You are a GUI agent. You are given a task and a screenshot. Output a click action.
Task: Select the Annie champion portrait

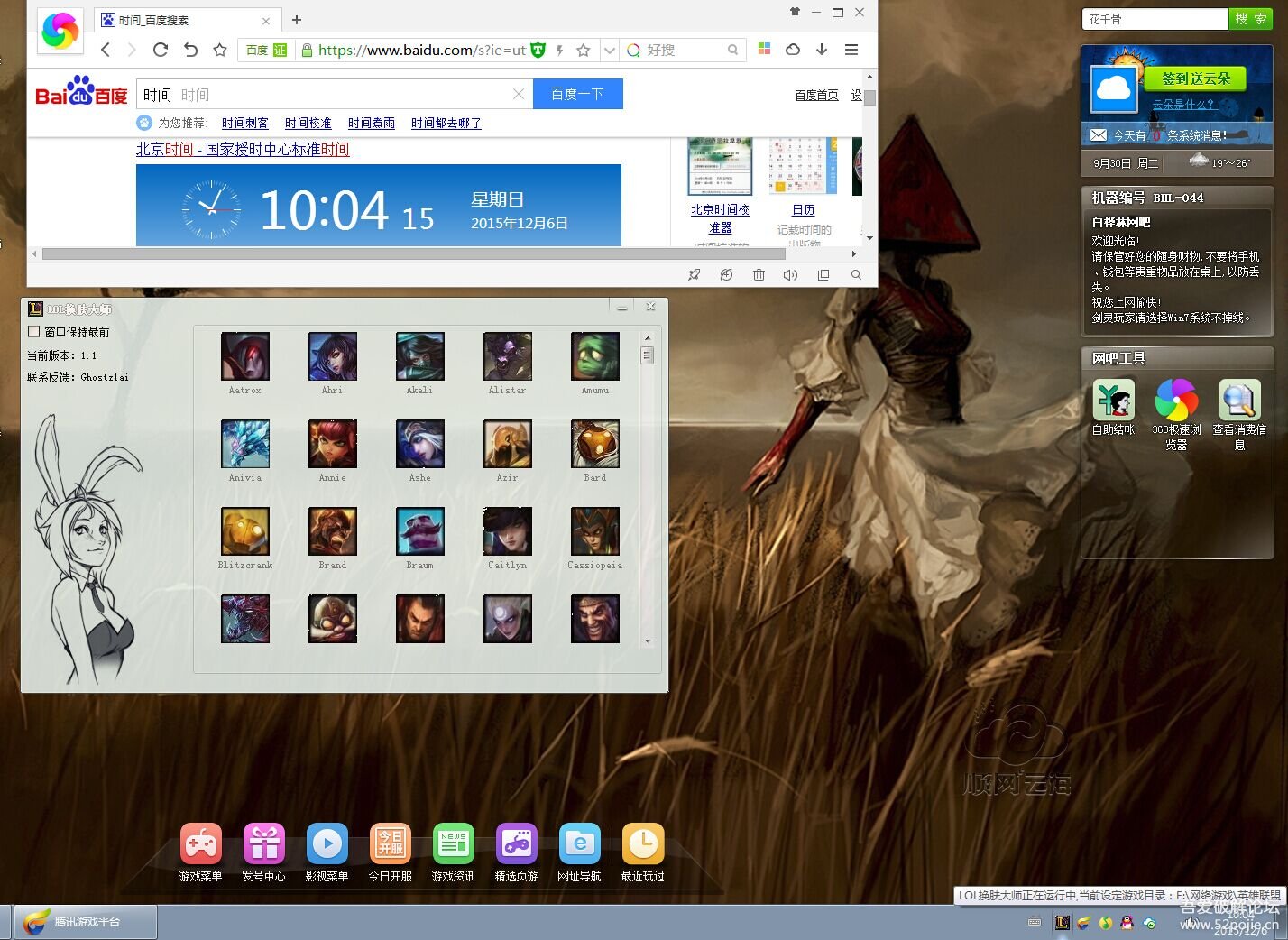[333, 444]
